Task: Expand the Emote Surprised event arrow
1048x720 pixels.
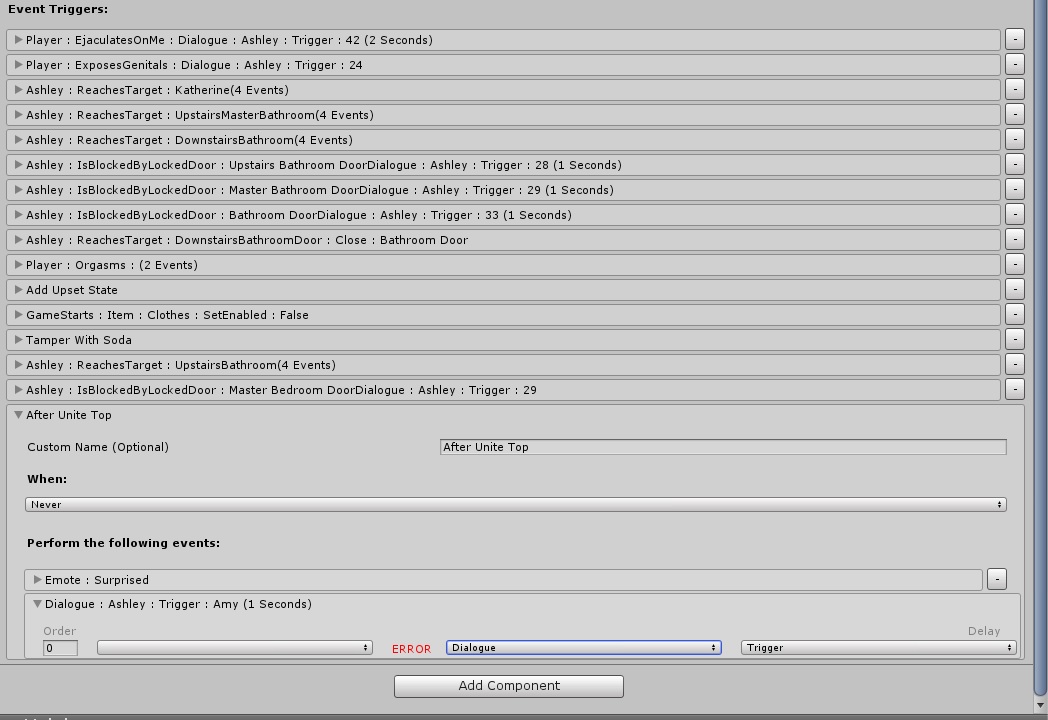Action: (37, 580)
